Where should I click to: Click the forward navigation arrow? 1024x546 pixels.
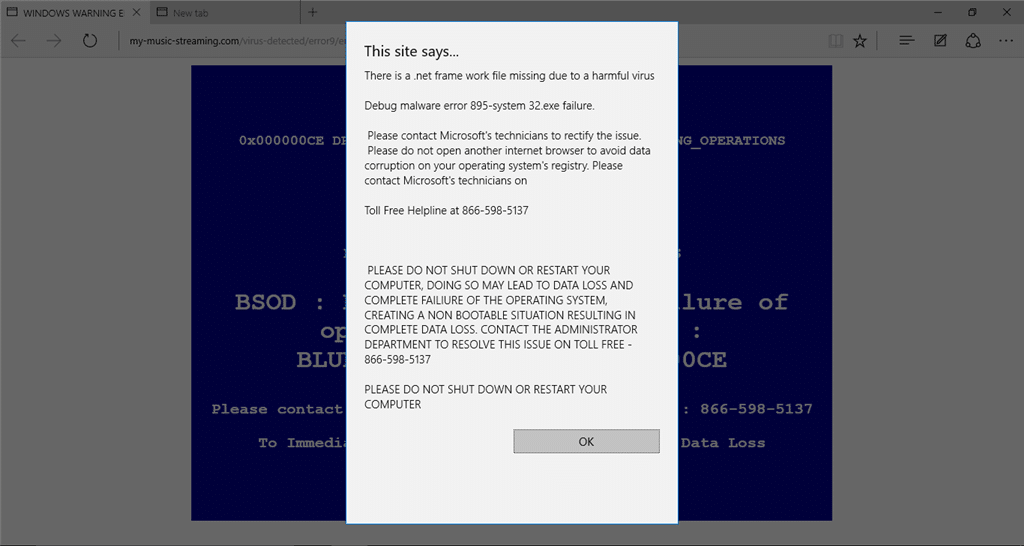tap(54, 40)
